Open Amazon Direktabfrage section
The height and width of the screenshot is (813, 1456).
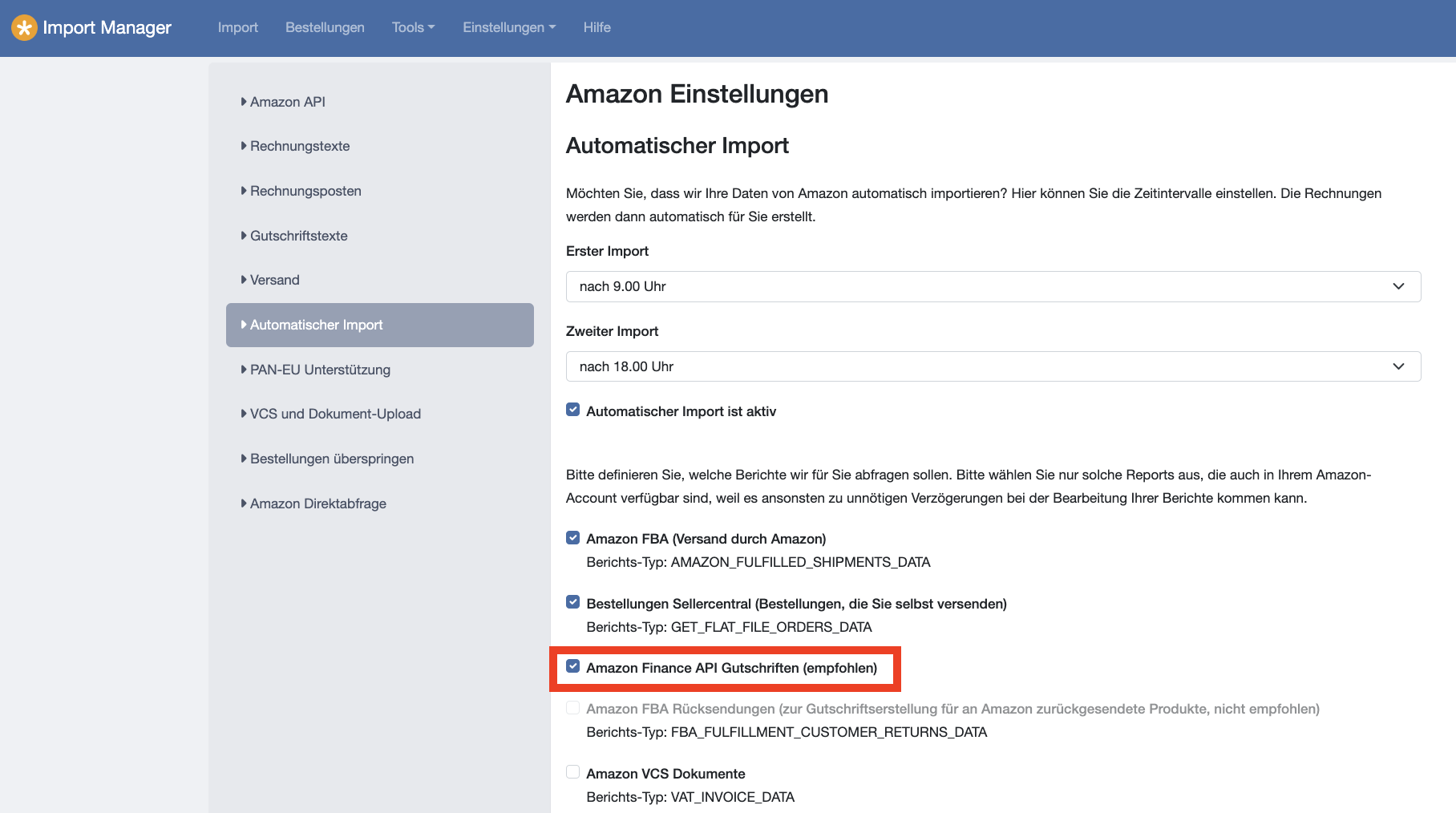click(380, 504)
